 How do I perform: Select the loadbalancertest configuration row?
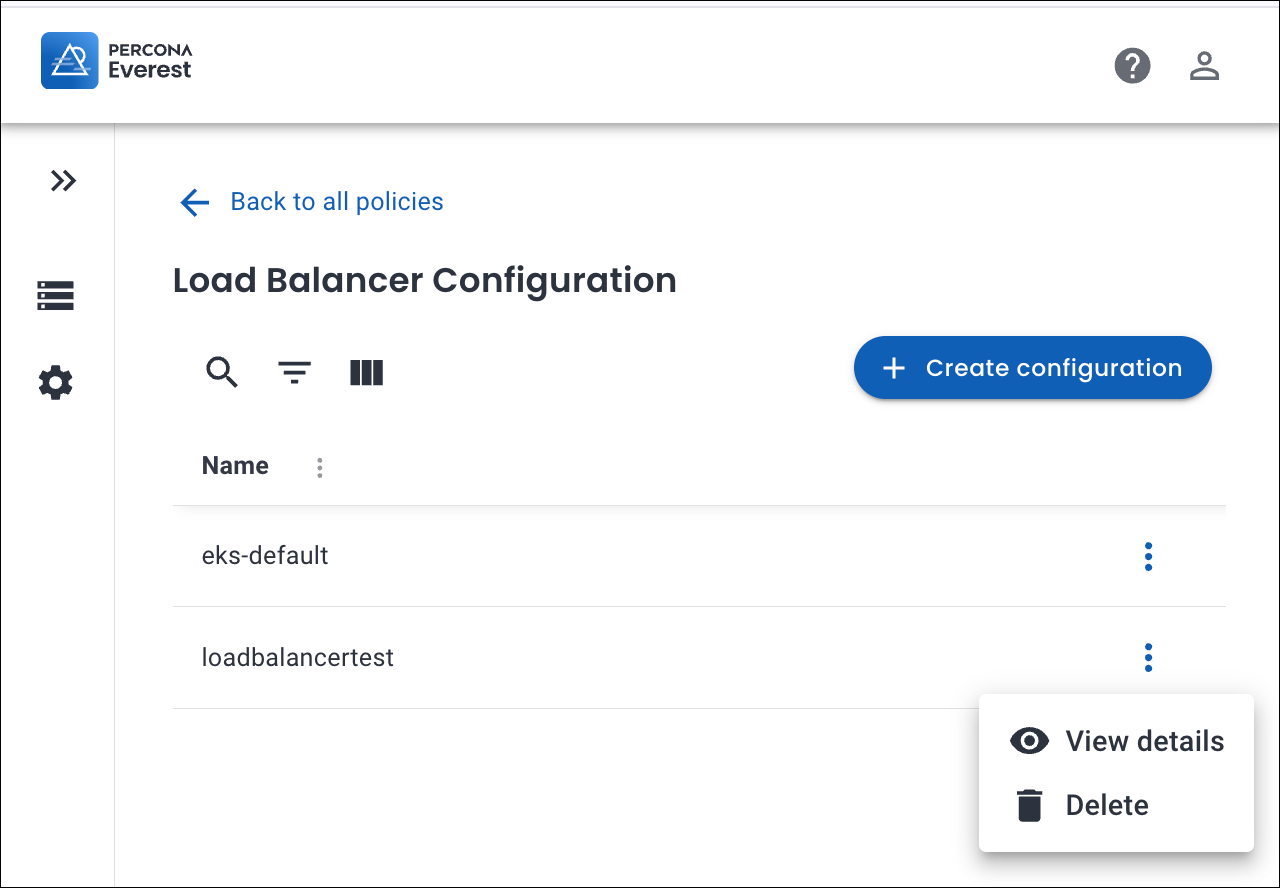(298, 658)
